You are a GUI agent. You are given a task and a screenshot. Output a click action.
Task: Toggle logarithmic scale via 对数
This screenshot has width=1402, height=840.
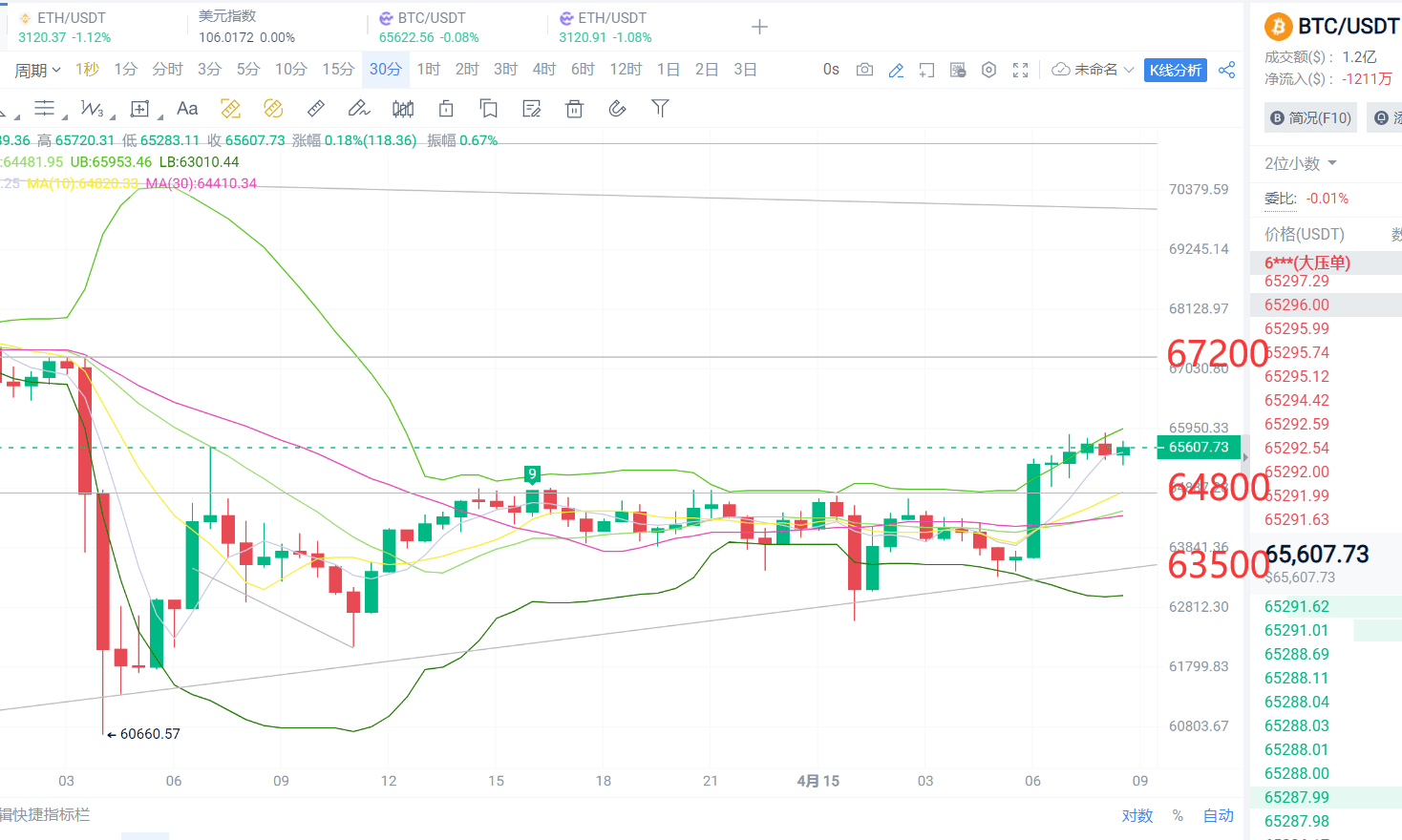[x=1136, y=816]
